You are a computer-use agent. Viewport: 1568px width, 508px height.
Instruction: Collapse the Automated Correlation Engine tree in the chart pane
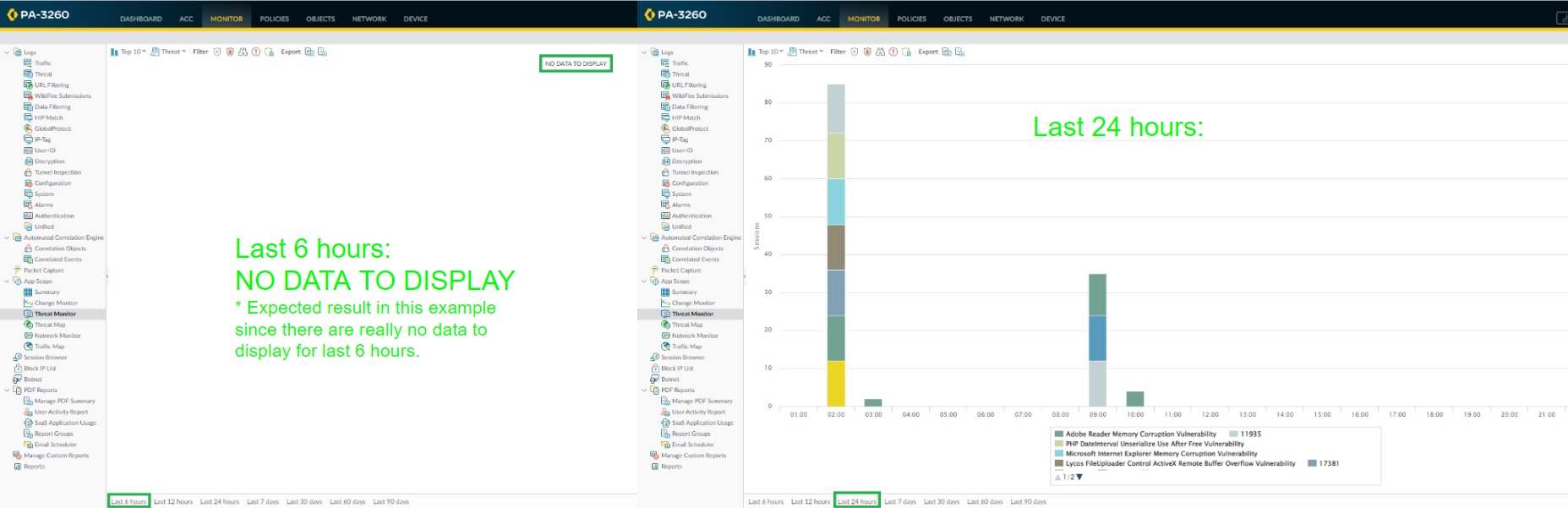pyautogui.click(x=644, y=238)
